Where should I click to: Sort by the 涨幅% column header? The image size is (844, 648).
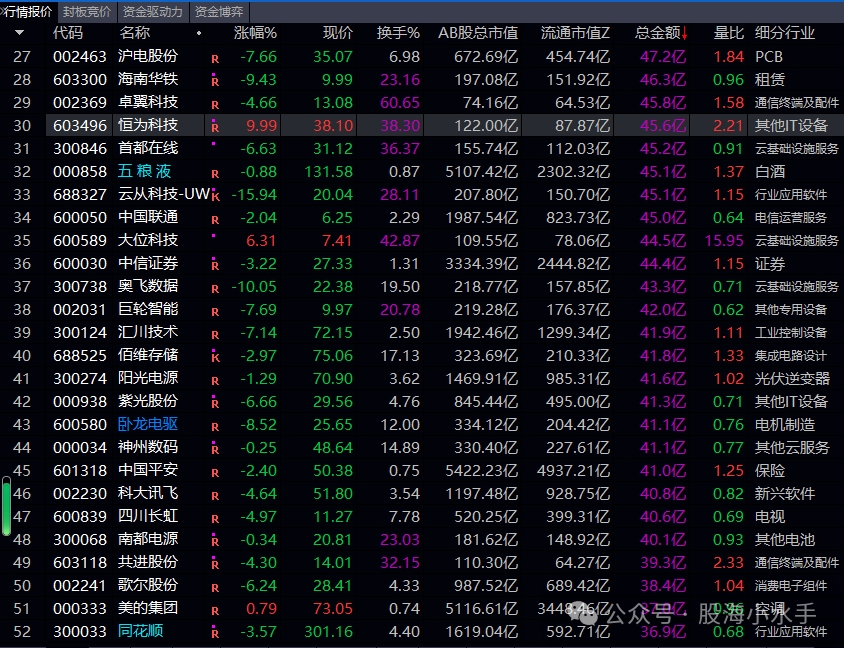point(255,33)
